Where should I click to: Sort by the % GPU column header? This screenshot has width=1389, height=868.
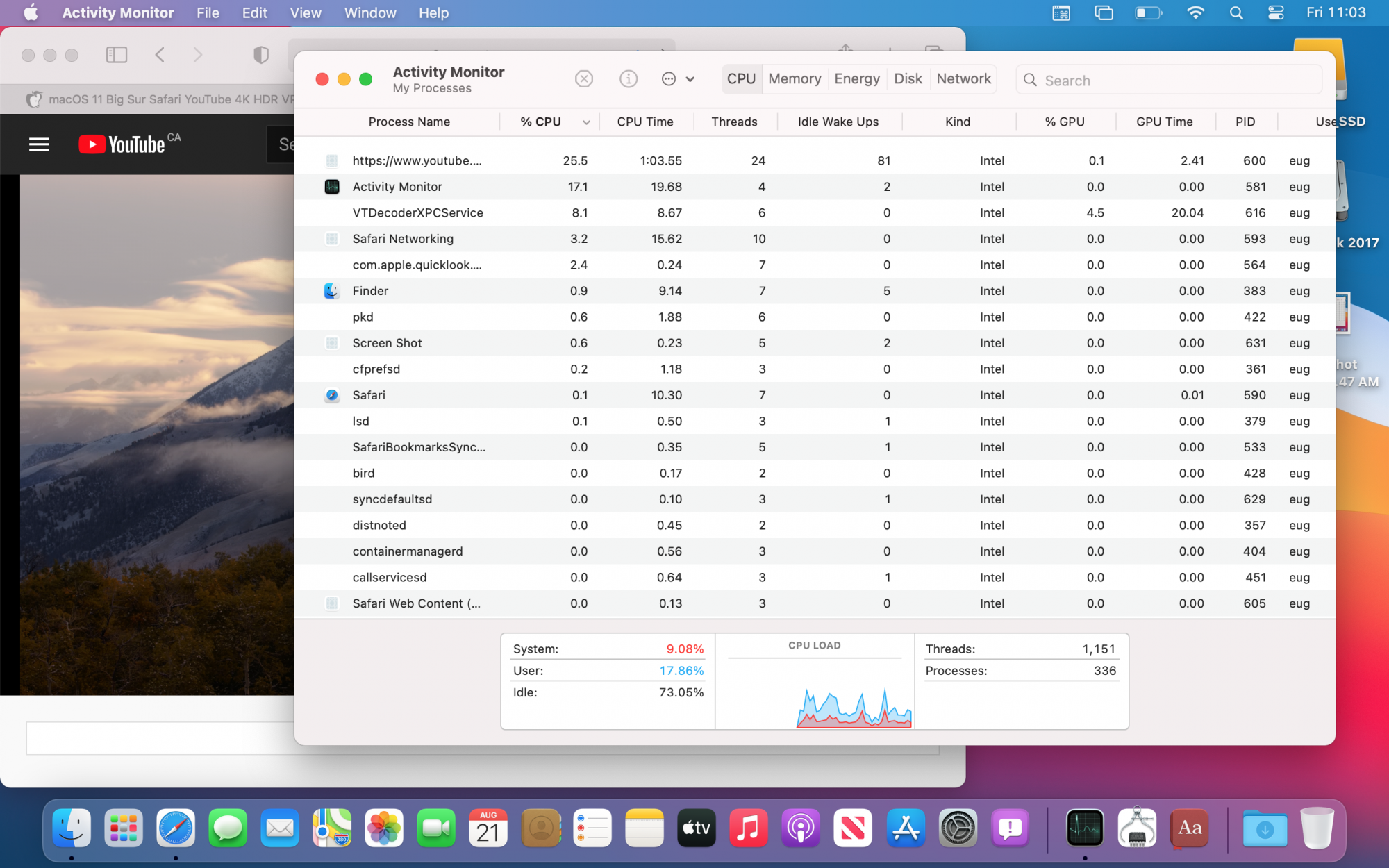[x=1065, y=122]
